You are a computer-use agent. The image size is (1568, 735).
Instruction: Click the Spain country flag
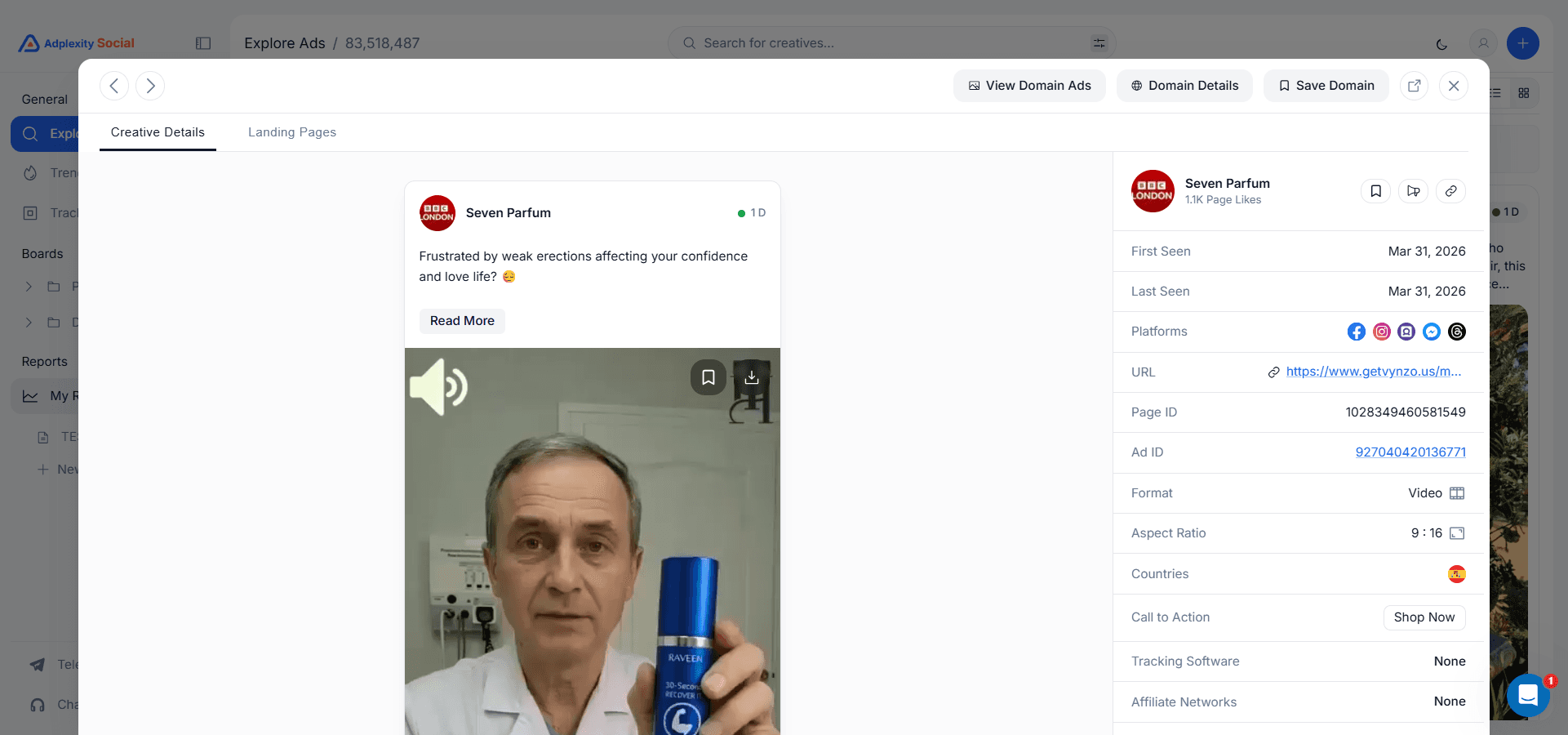[1457, 574]
